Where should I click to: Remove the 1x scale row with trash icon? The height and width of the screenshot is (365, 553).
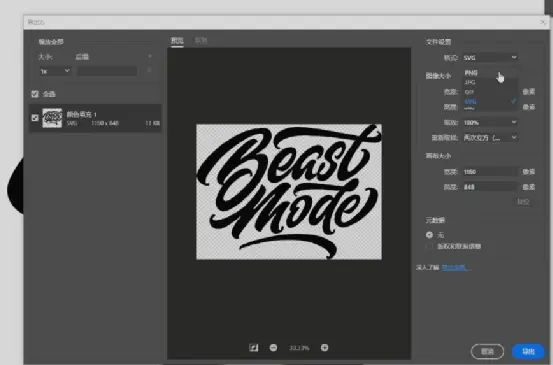(149, 71)
